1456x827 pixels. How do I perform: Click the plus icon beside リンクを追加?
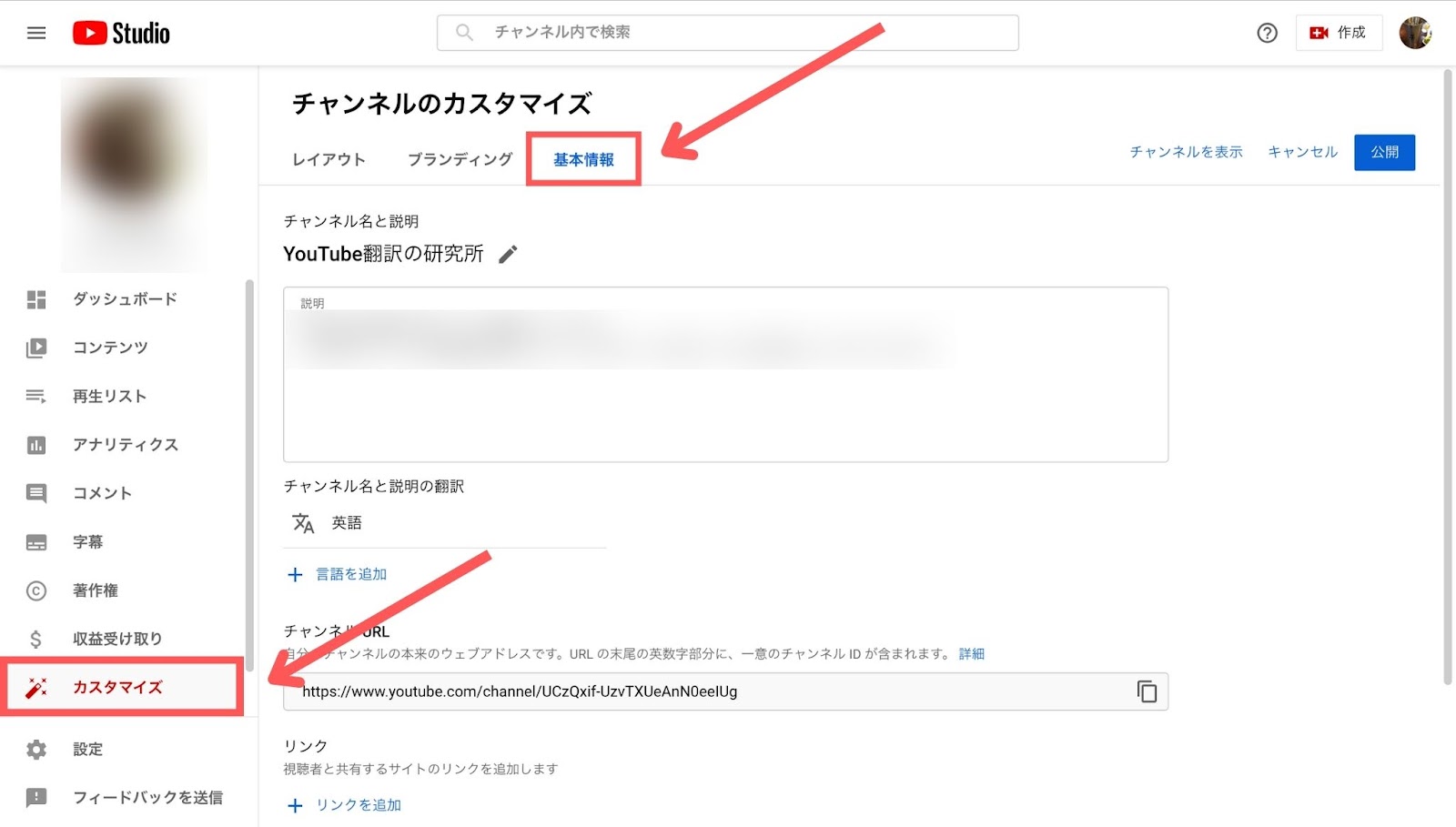tap(295, 805)
